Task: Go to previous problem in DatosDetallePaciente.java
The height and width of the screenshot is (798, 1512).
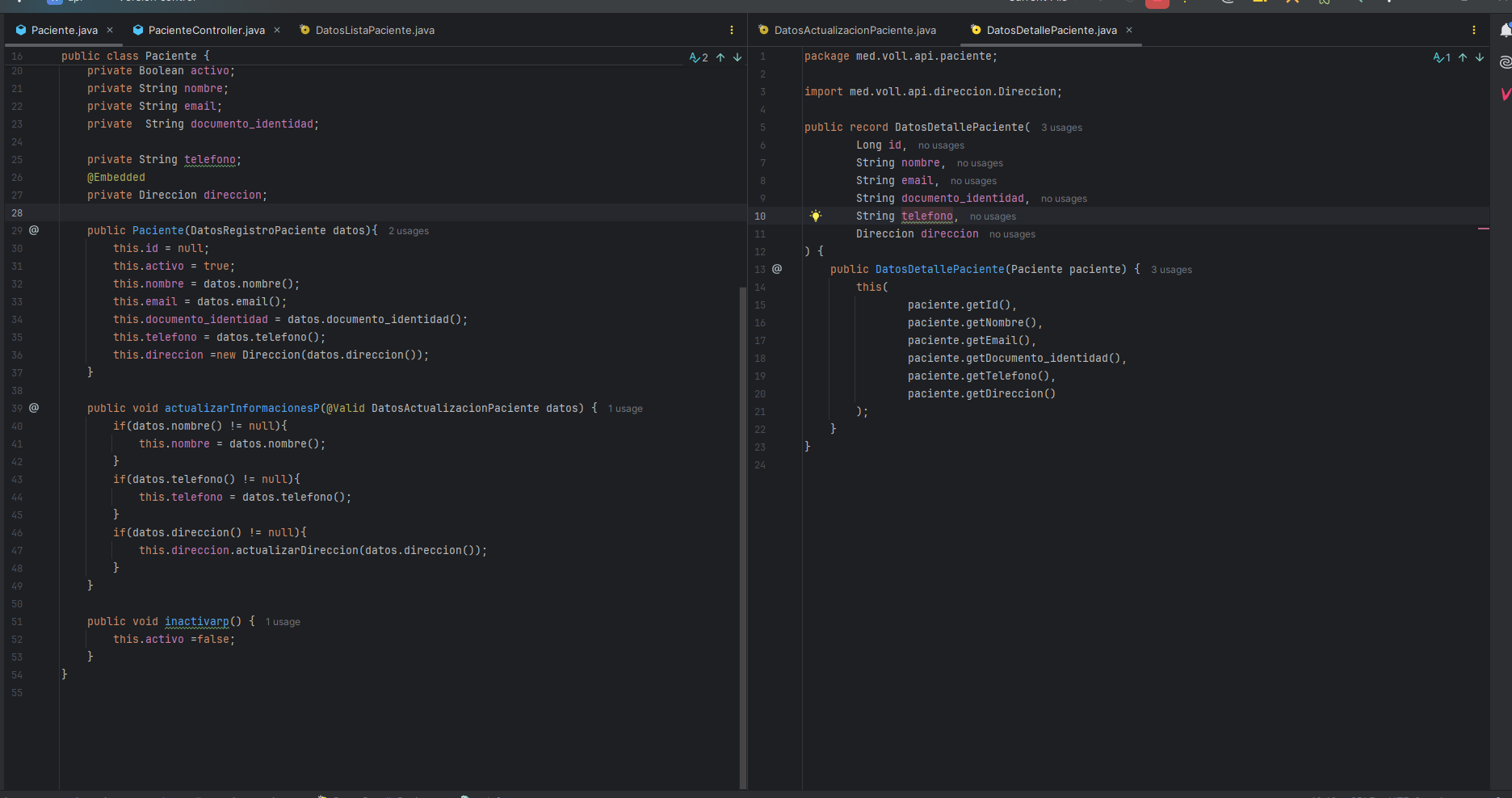Action: click(x=1463, y=57)
